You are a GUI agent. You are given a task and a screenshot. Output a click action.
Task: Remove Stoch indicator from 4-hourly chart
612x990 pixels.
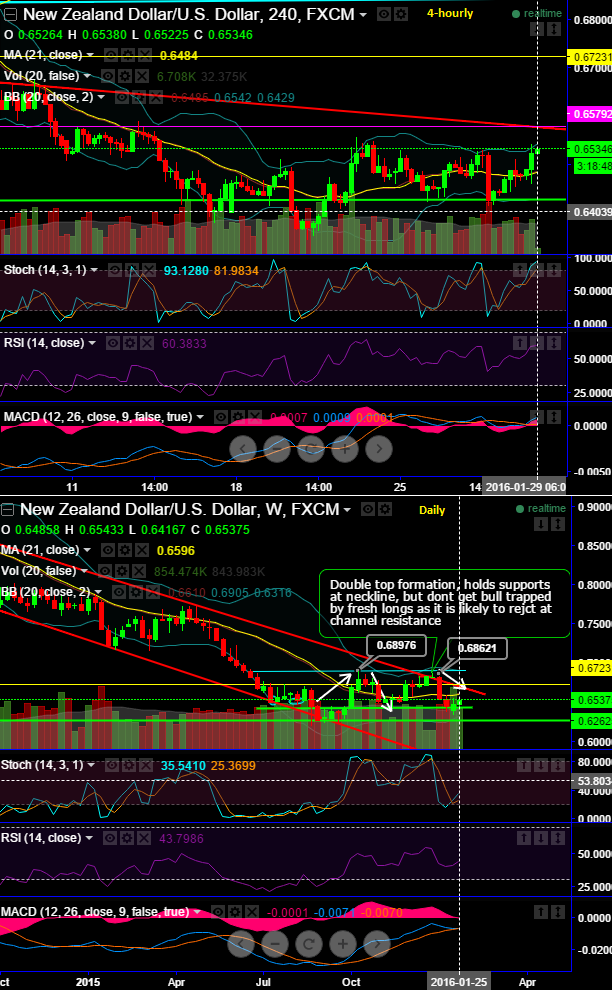[148, 270]
